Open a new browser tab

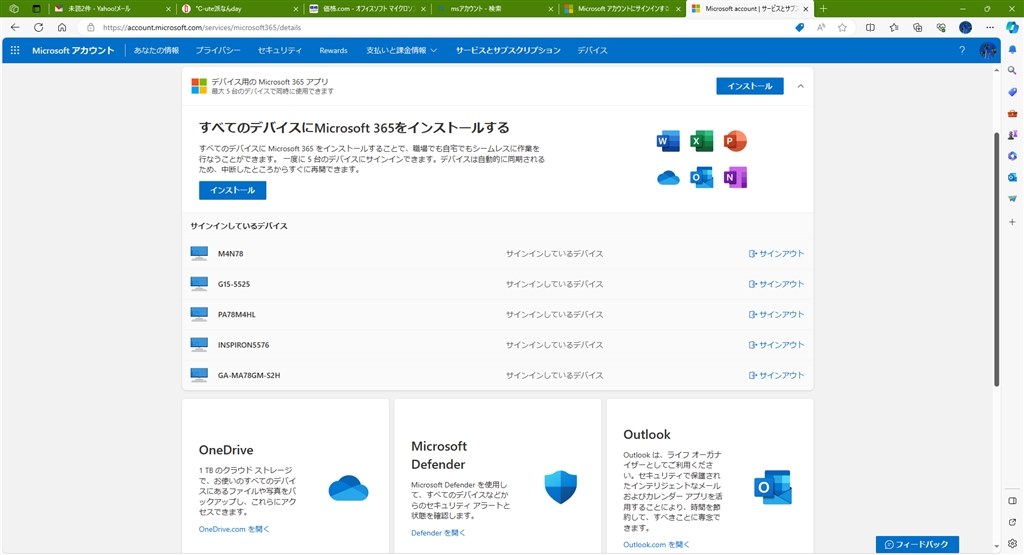coord(823,8)
